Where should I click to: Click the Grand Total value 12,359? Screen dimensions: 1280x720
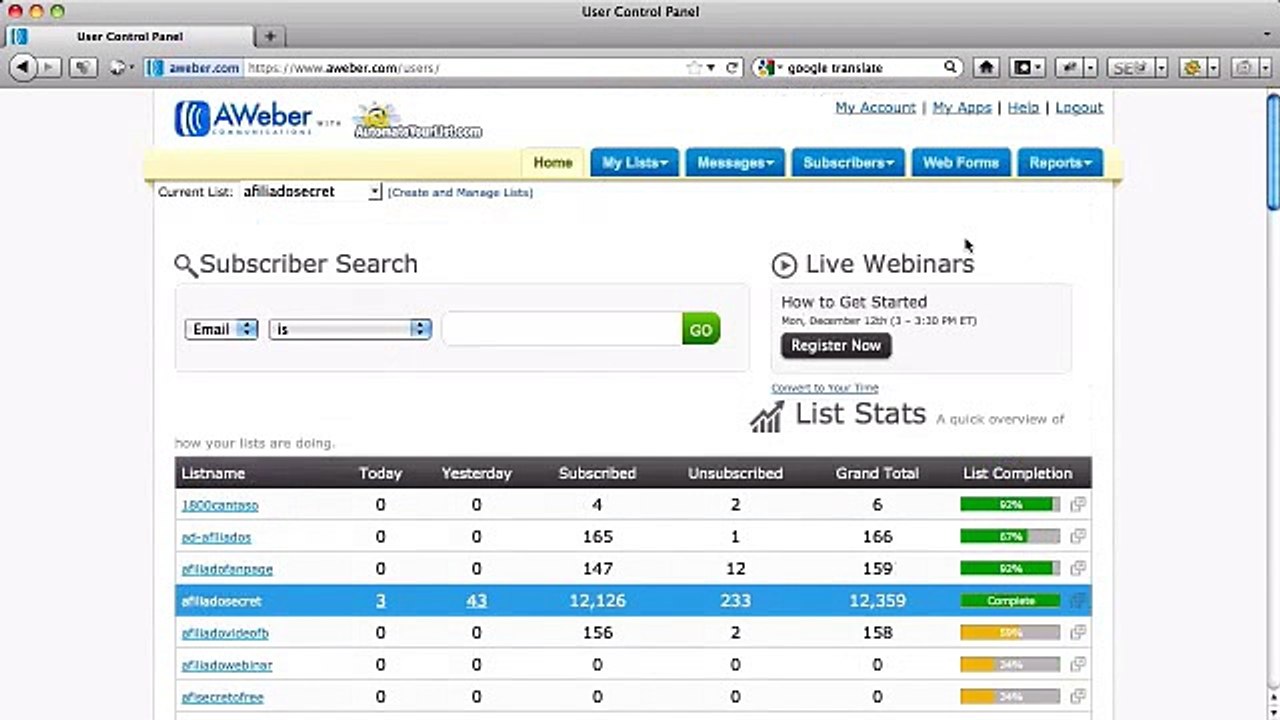pos(877,601)
